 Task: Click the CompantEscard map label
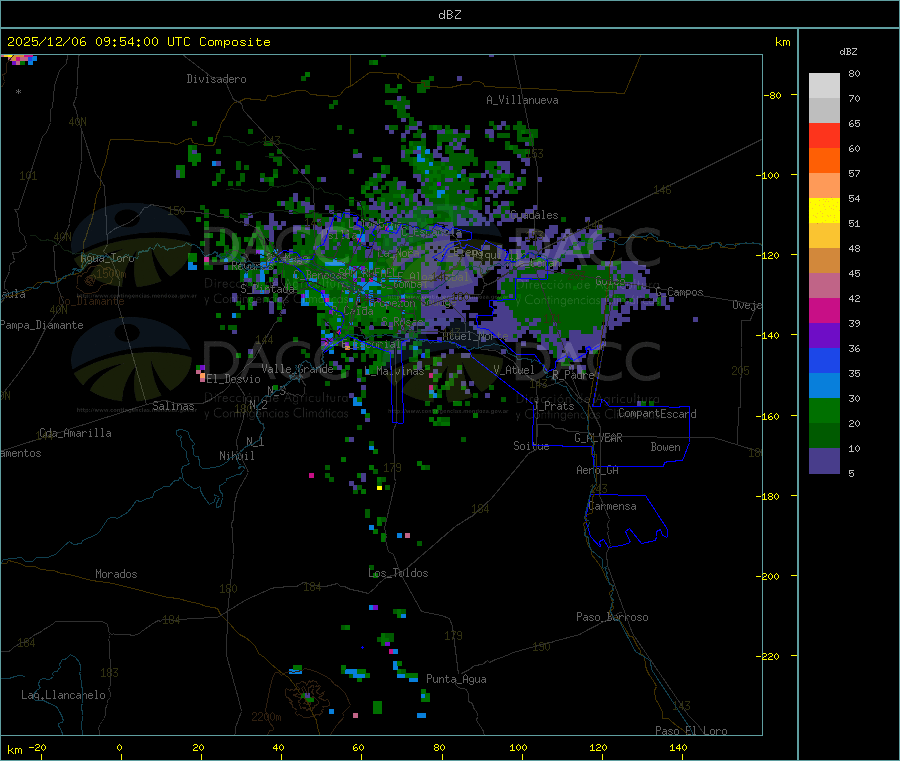click(657, 414)
